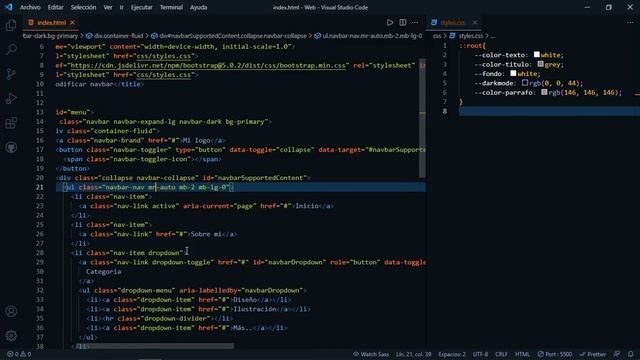Change file encoding UTF-8

tap(480, 354)
